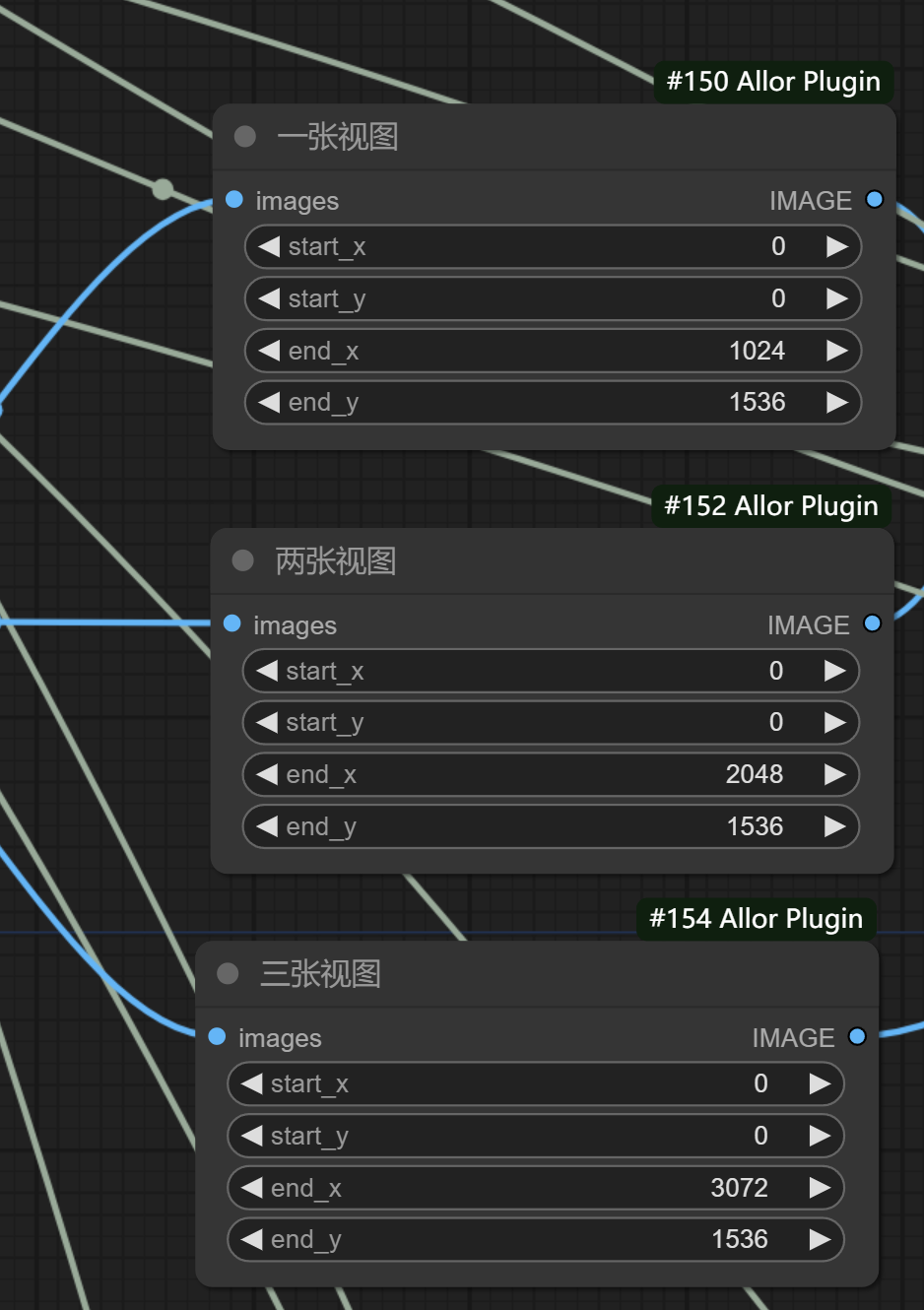
Task: Click images input port of 一张视图
Action: coord(234,200)
